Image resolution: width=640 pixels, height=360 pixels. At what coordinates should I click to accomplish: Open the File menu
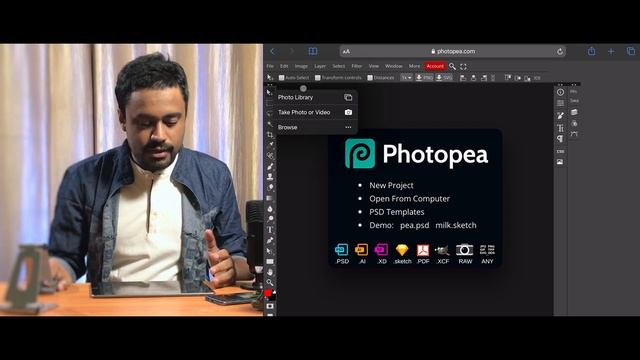270,66
